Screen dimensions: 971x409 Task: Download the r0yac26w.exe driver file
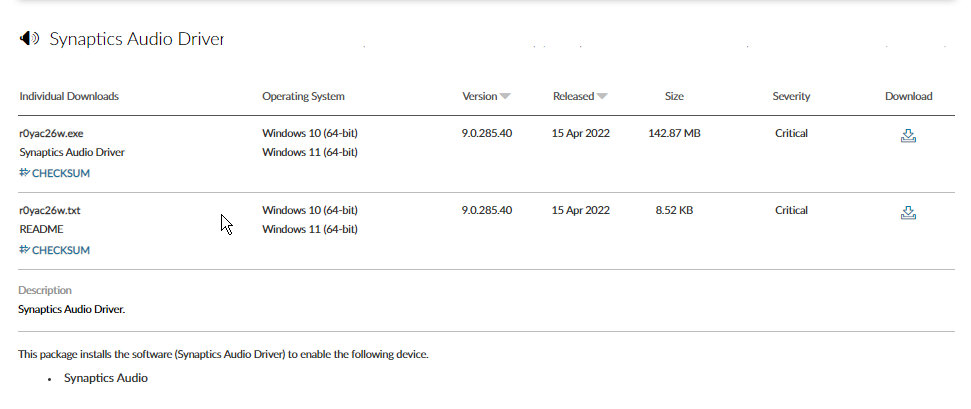pyautogui.click(x=908, y=136)
